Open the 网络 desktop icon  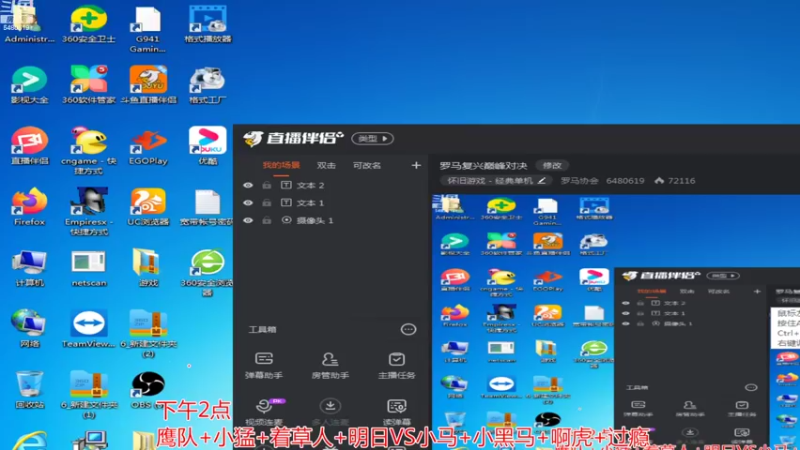(x=30, y=329)
